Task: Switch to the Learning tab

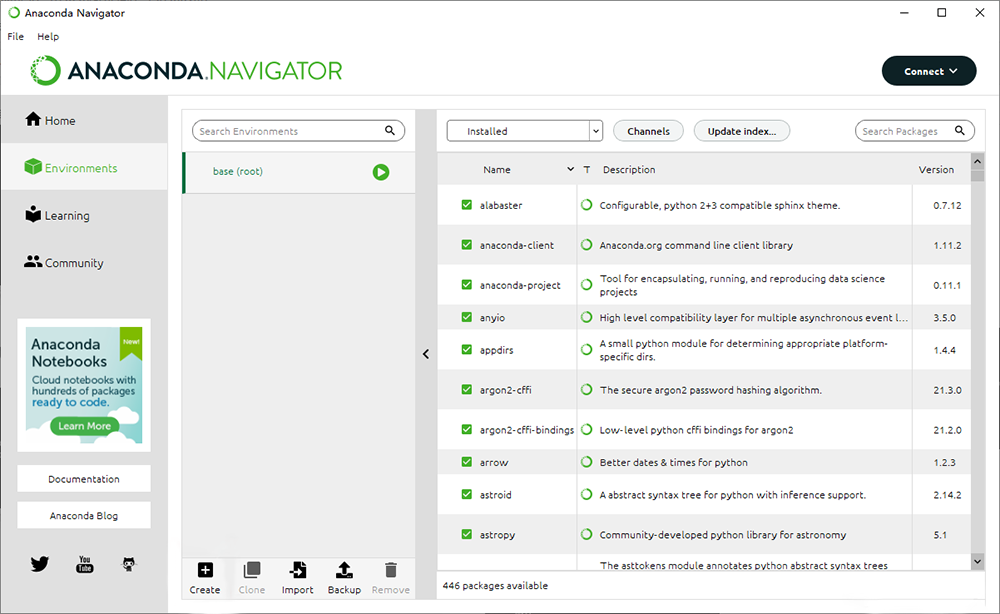Action: tap(66, 216)
